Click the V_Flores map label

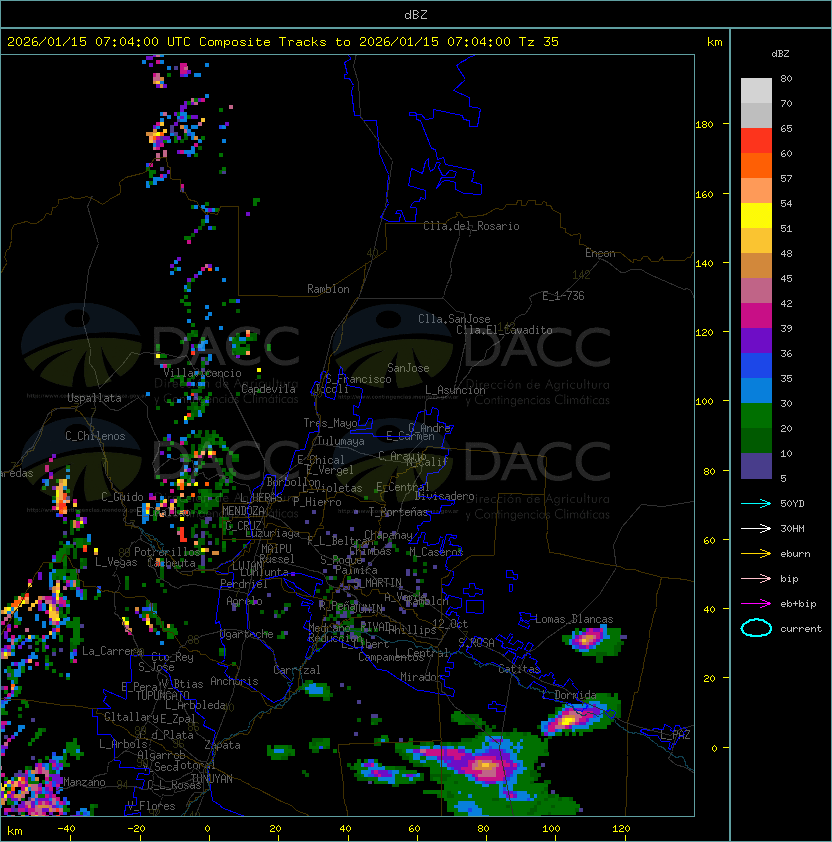pyautogui.click(x=151, y=806)
